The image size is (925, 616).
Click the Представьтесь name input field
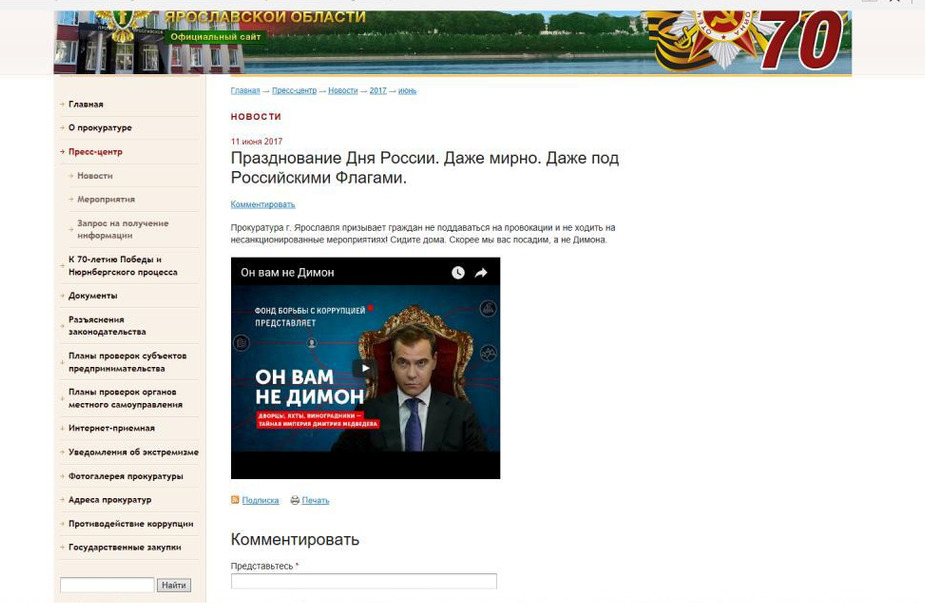(x=363, y=581)
